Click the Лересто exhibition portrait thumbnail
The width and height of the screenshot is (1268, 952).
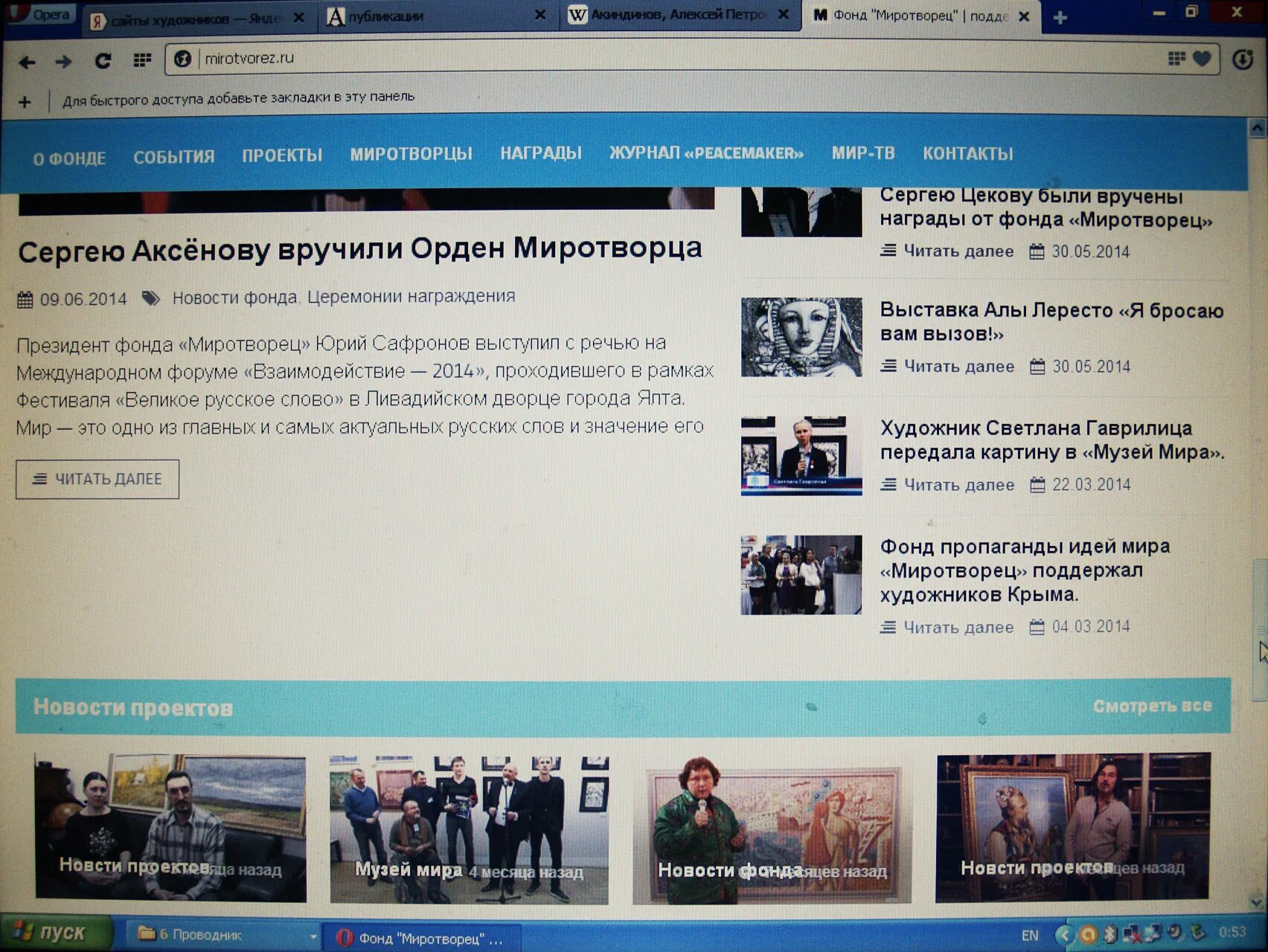tap(801, 337)
